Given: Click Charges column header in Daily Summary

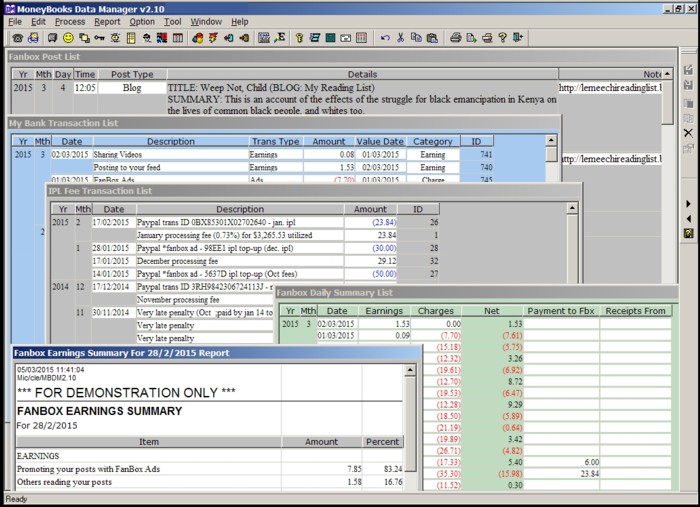Looking at the screenshot, I should (436, 311).
